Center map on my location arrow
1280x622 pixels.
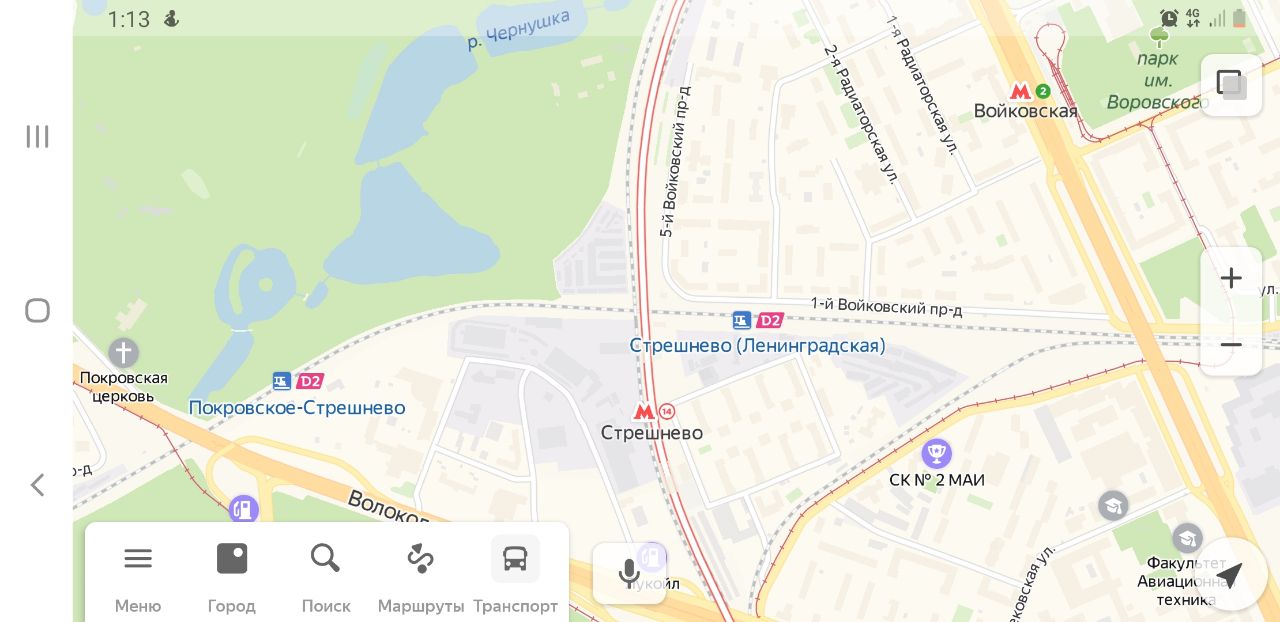1231,574
